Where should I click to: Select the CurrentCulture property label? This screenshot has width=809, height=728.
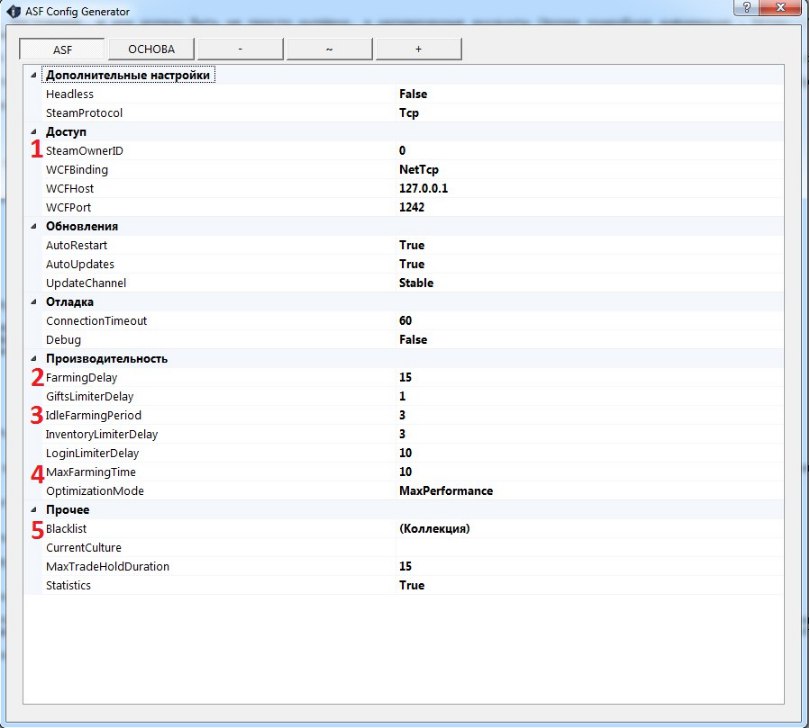[84, 547]
